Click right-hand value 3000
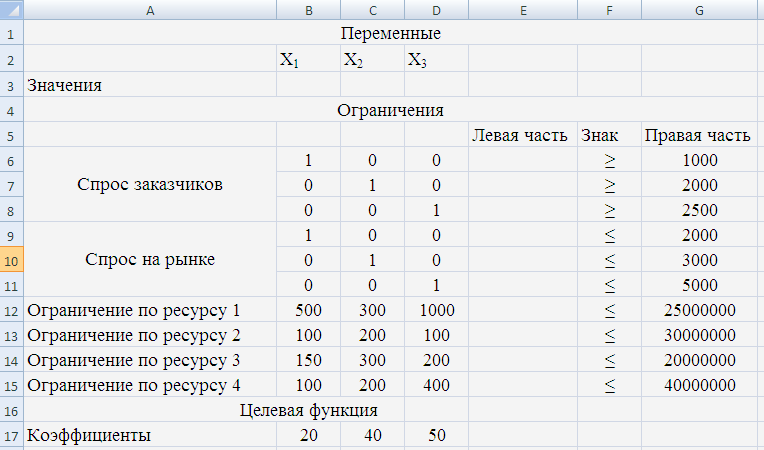Screen dimensions: 764x450 coord(700,260)
